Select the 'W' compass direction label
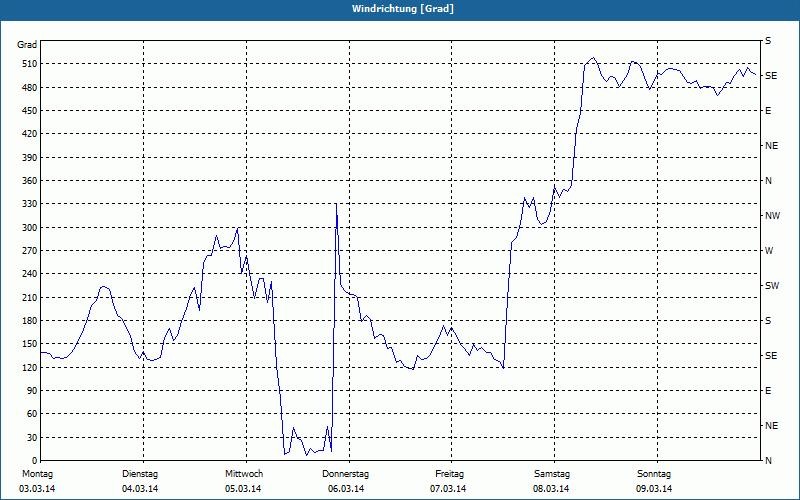800x500 pixels. tap(769, 251)
